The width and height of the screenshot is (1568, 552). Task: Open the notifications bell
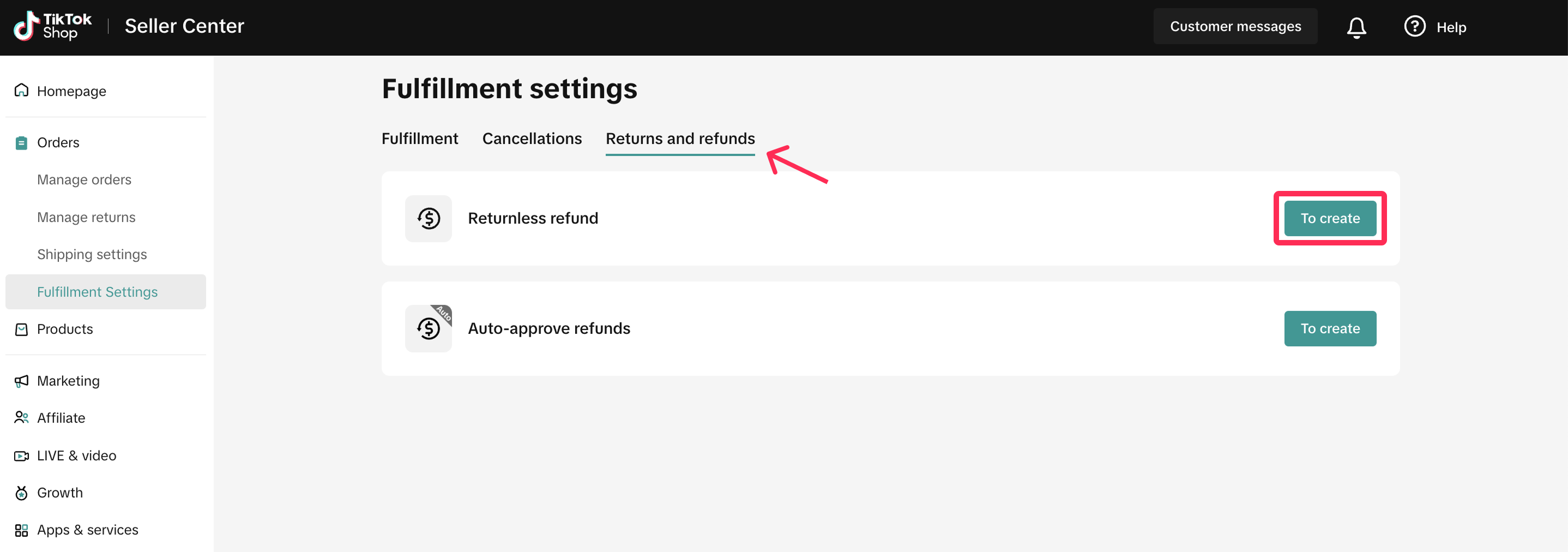click(x=1356, y=27)
